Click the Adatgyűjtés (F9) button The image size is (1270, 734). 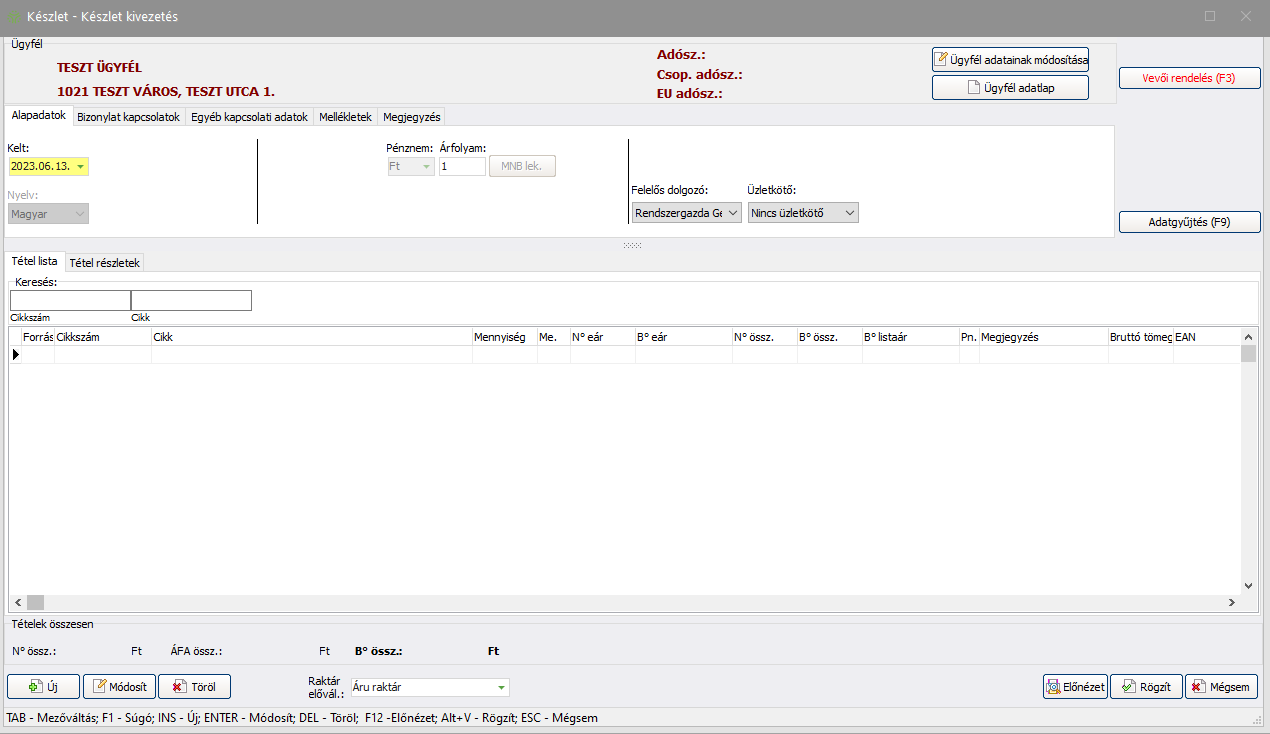point(1188,222)
